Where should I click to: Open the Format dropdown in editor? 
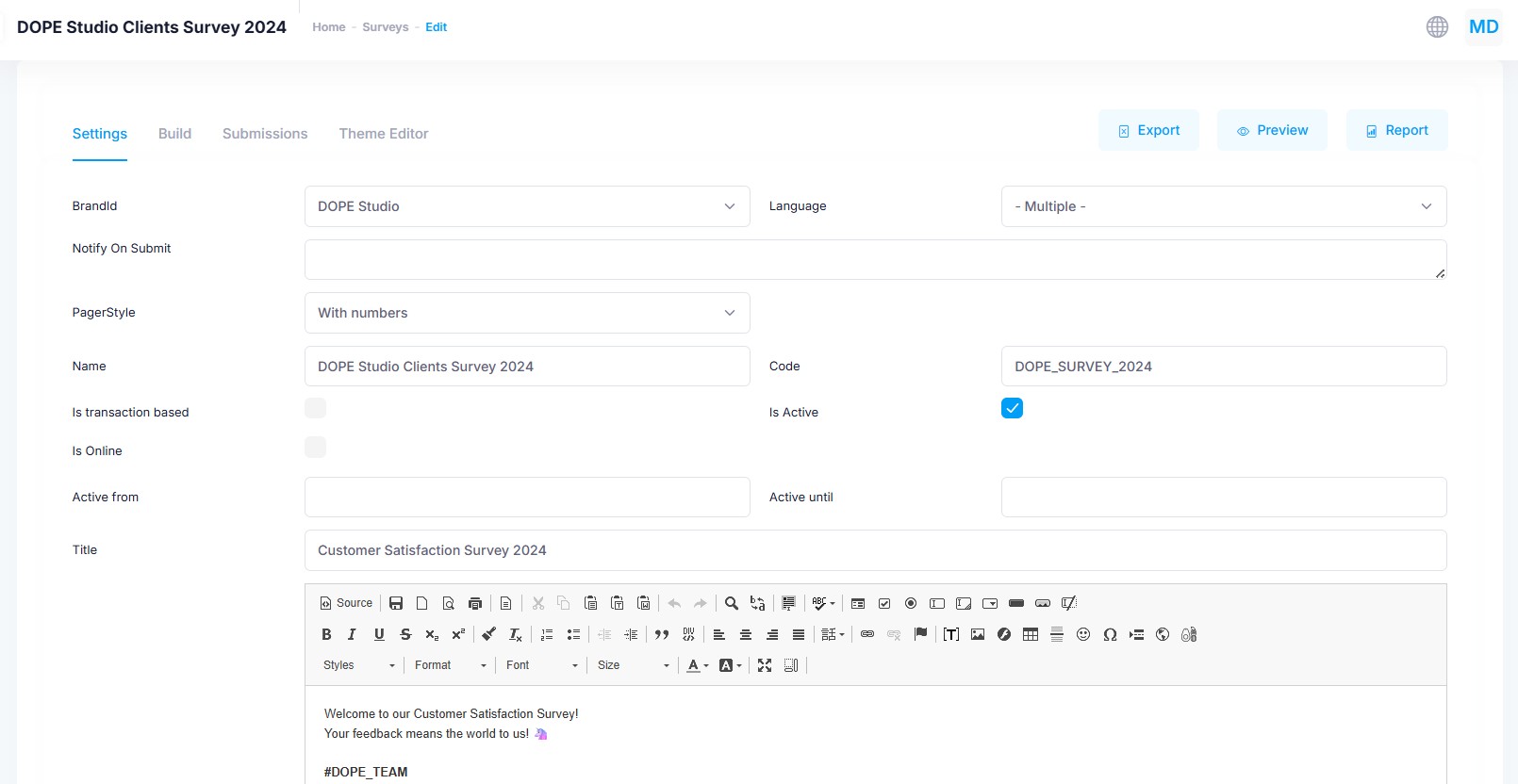click(451, 665)
